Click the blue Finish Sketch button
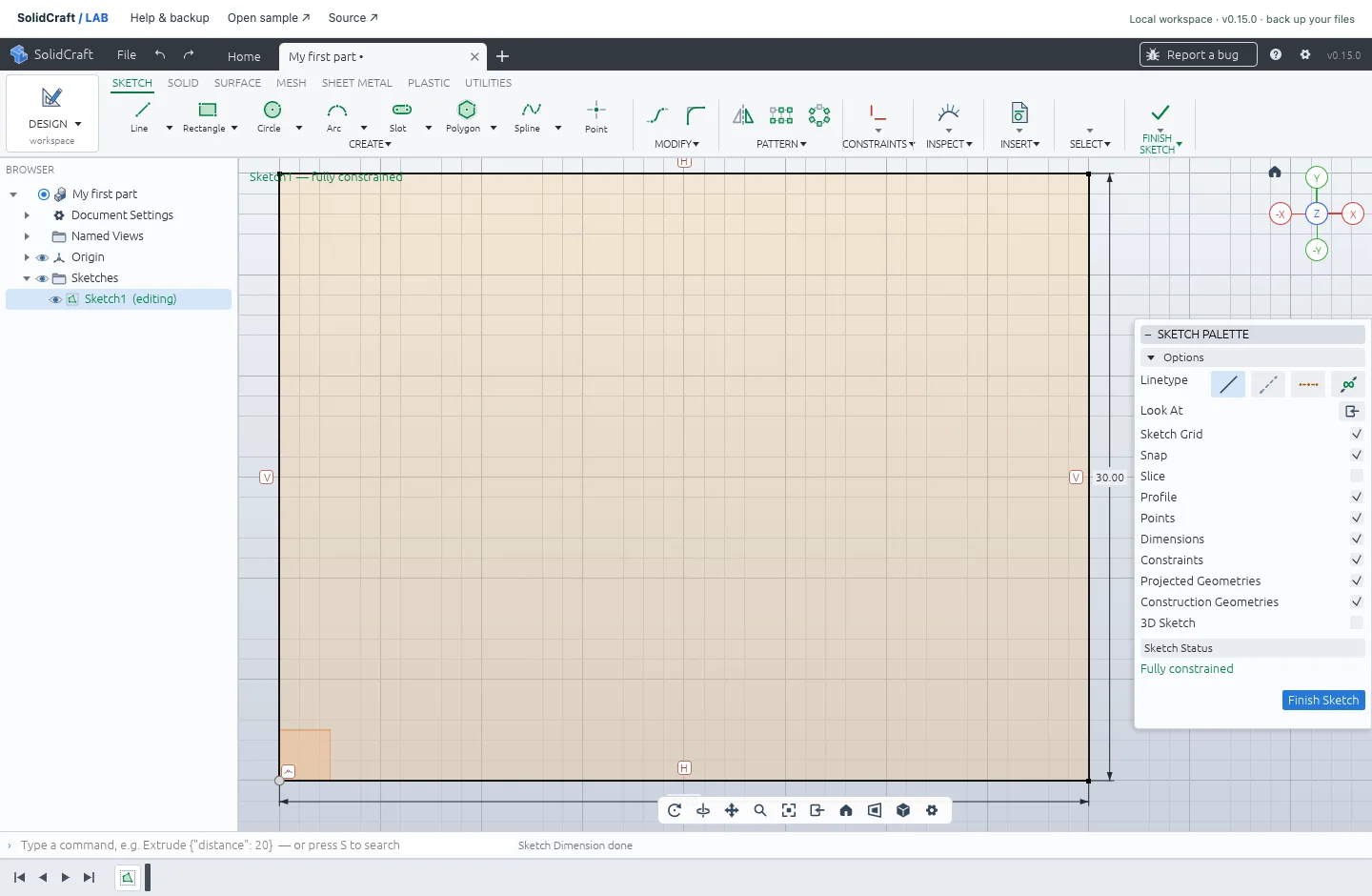The image size is (1372, 896). coord(1323,700)
